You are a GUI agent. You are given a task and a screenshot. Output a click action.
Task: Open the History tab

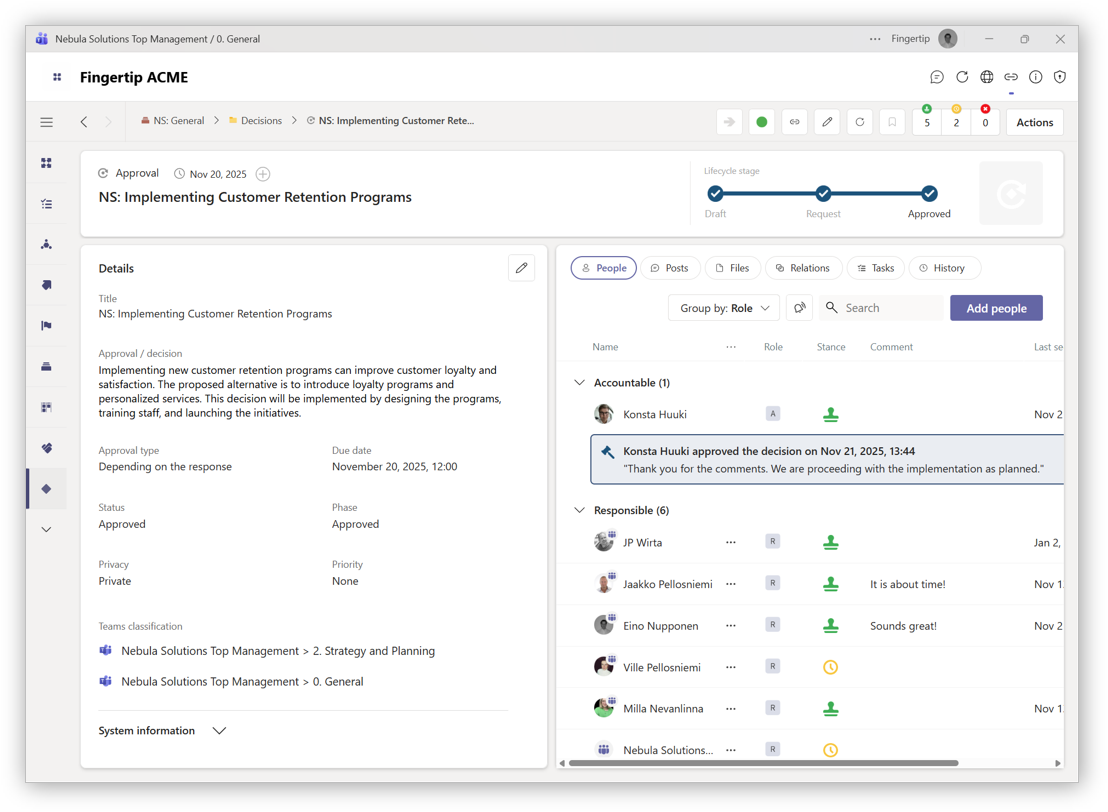[942, 268]
